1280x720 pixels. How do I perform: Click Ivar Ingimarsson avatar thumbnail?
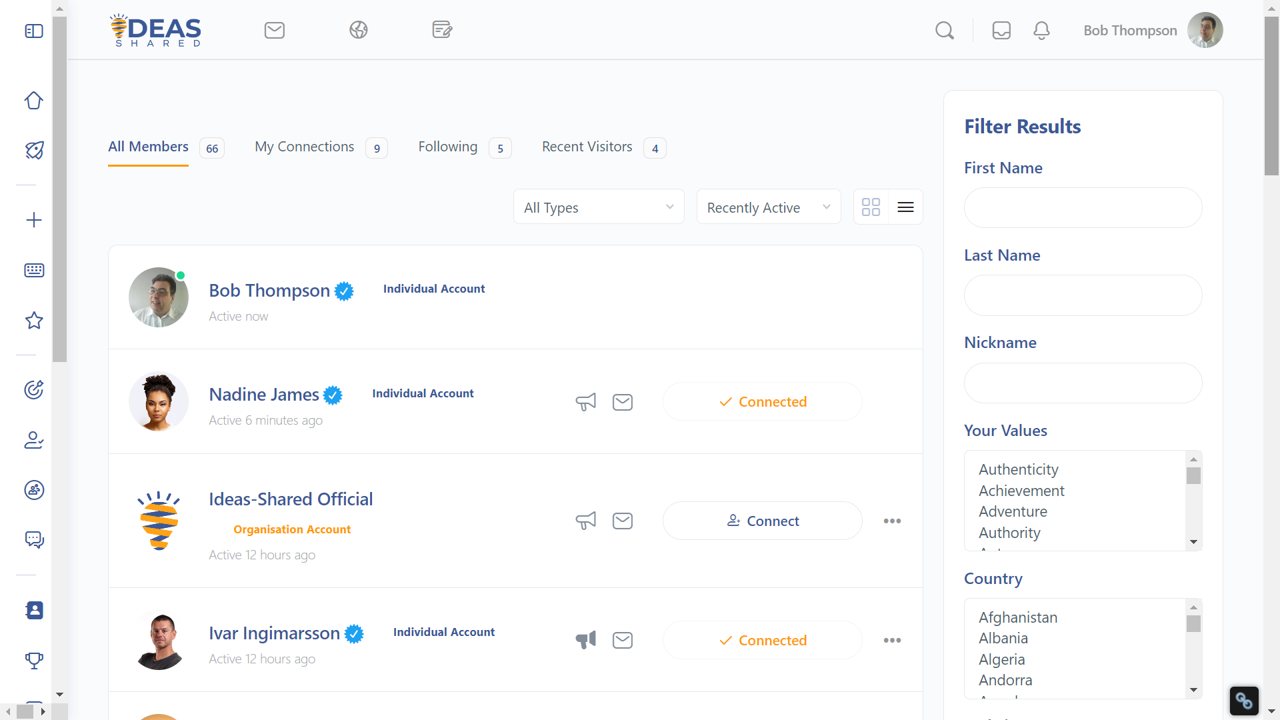(159, 640)
